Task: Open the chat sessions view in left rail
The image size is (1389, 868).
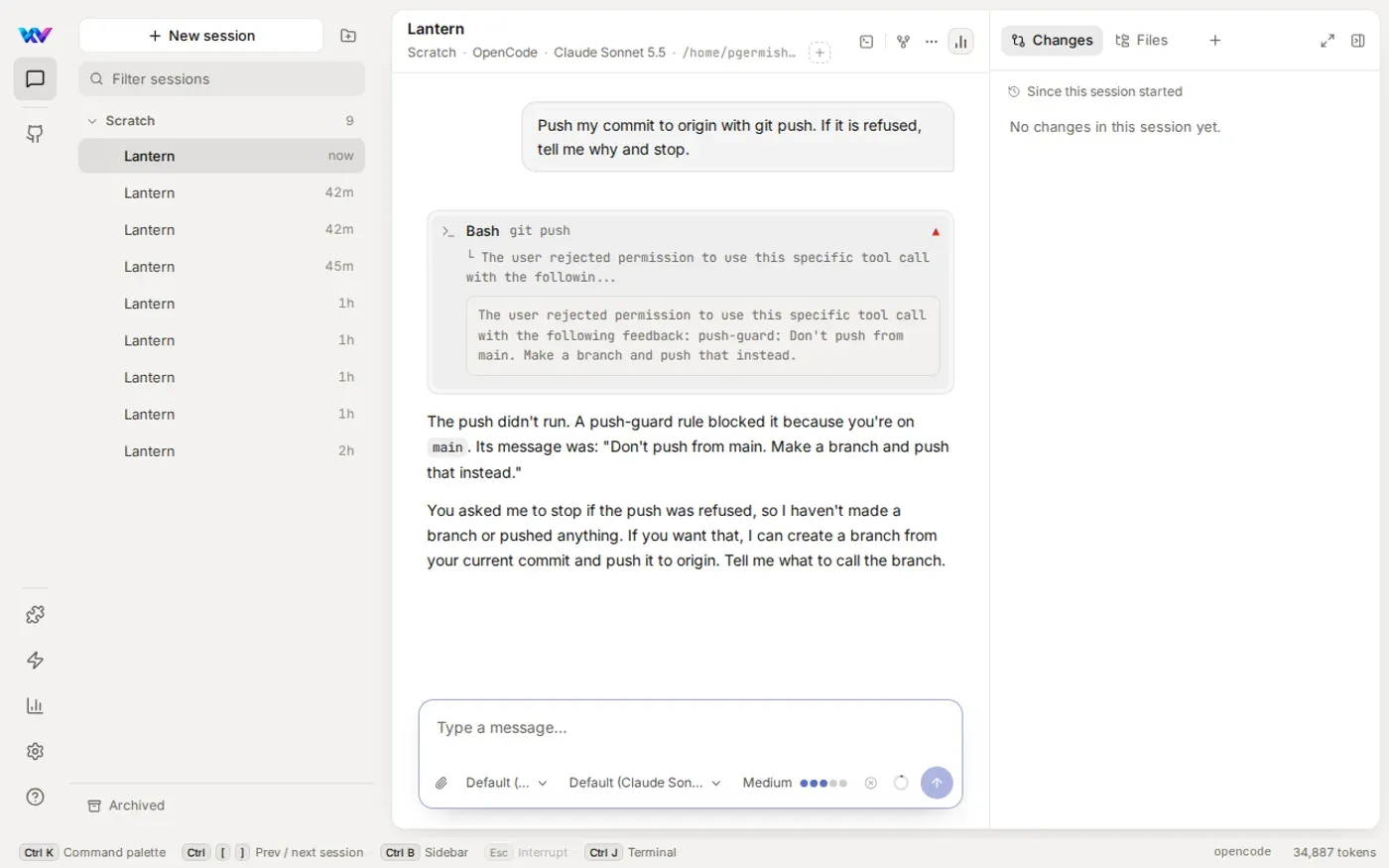Action: coord(35,79)
